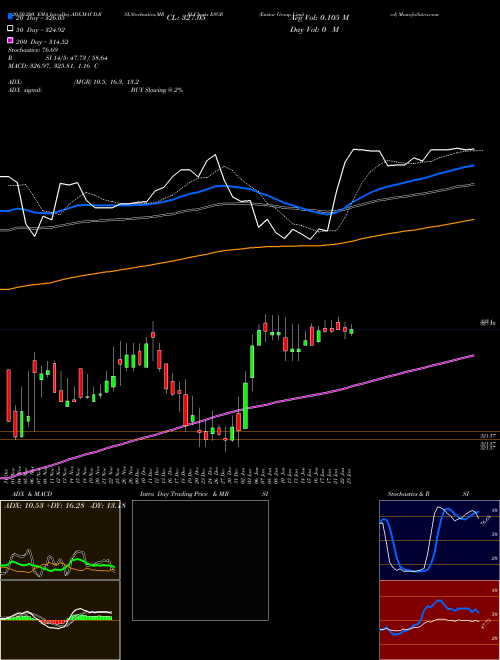
Task: Click the 'SI 14/3: 47.73 / 58.64' value
Action: pyautogui.click(x=77, y=58)
